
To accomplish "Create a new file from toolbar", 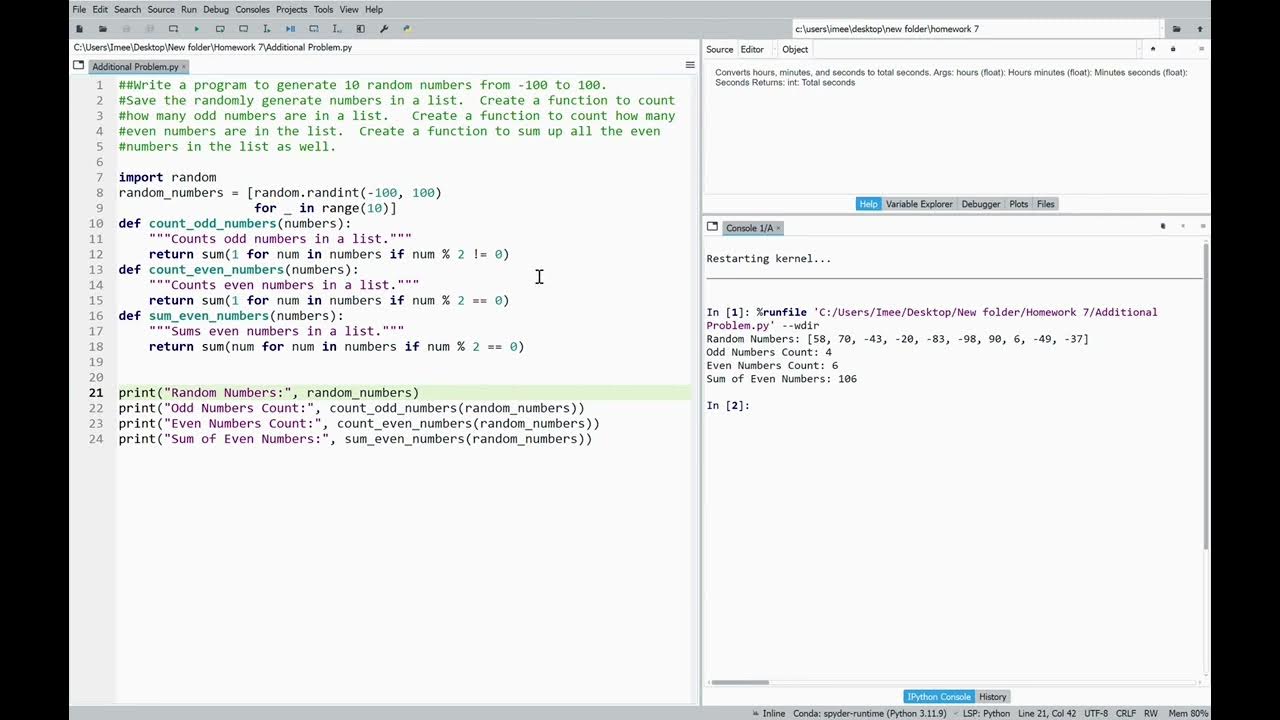I will (x=79, y=29).
